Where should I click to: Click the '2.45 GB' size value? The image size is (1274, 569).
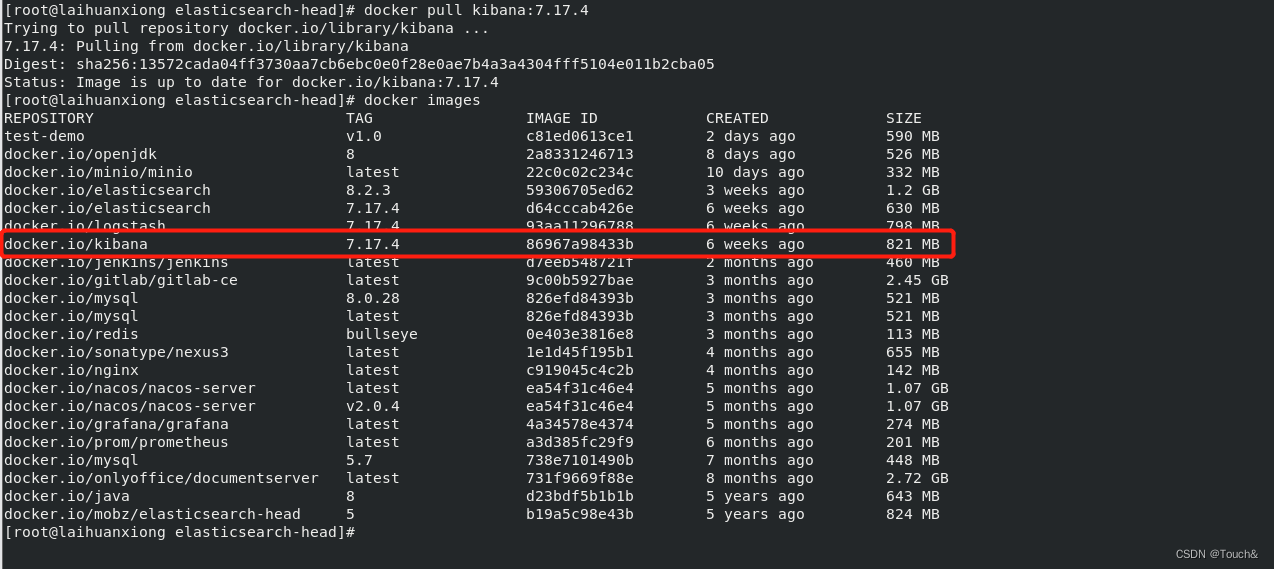pyautogui.click(x=917, y=280)
